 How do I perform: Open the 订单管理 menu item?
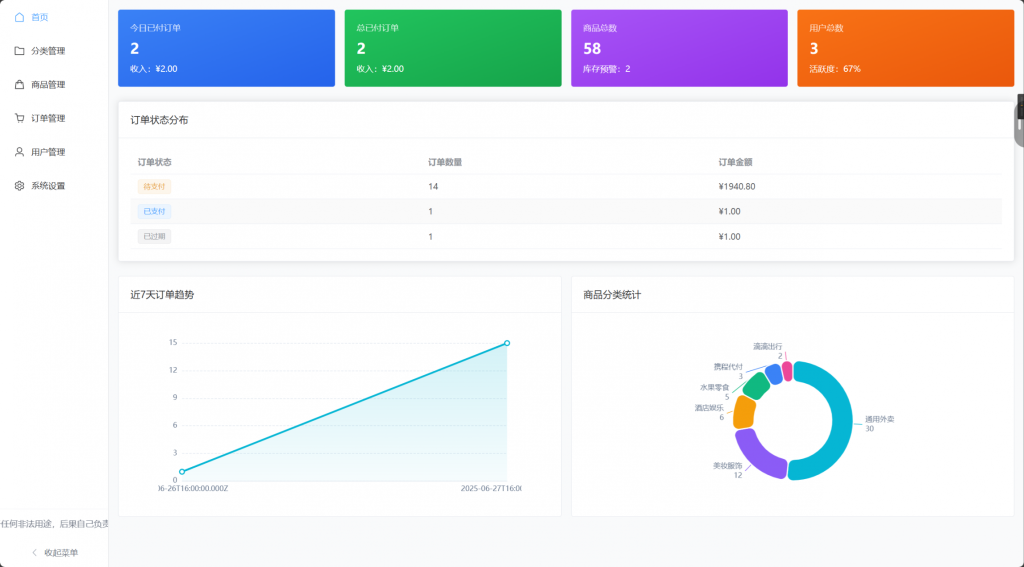pyautogui.click(x=48, y=118)
